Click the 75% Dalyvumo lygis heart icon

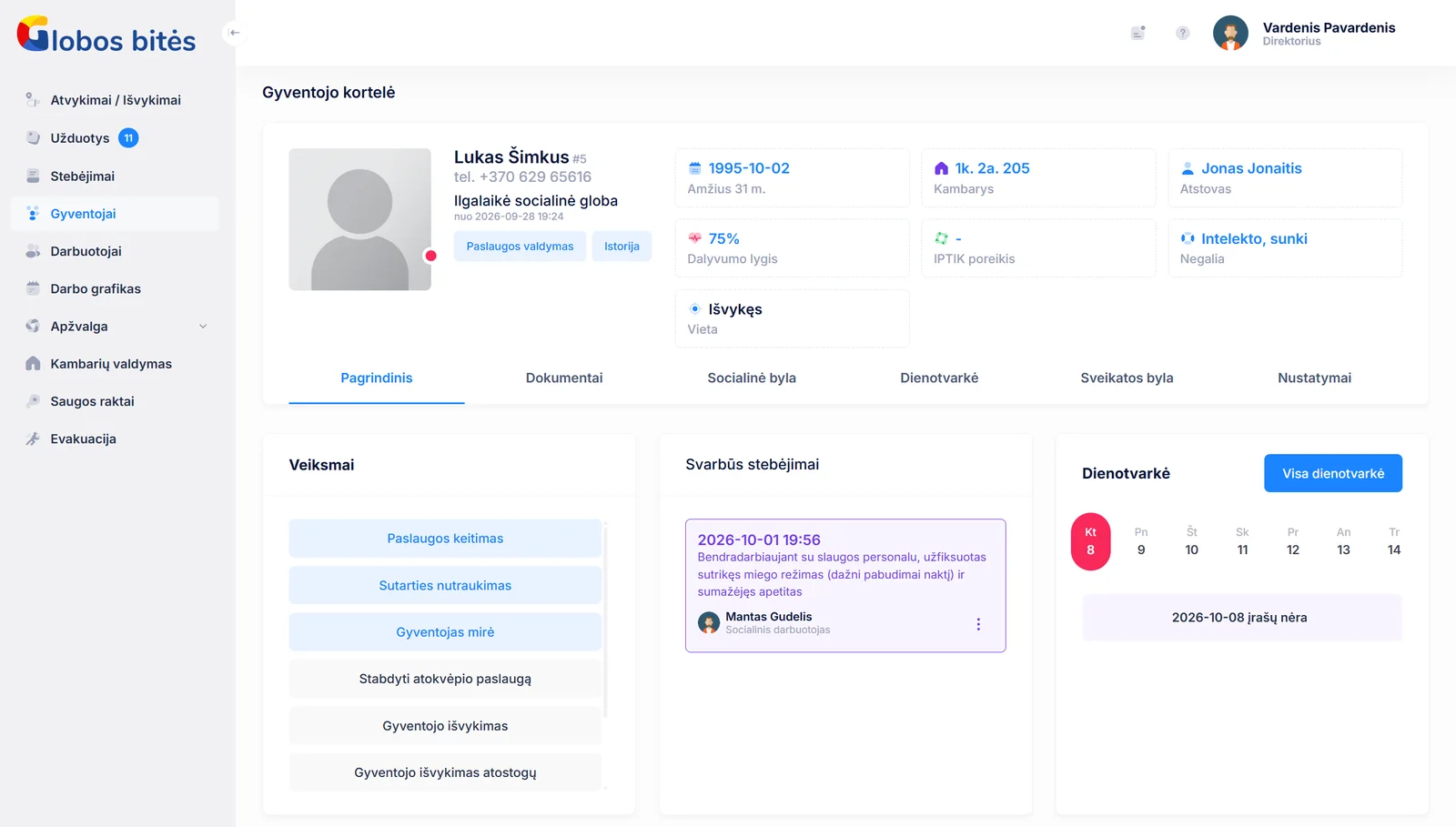(695, 238)
